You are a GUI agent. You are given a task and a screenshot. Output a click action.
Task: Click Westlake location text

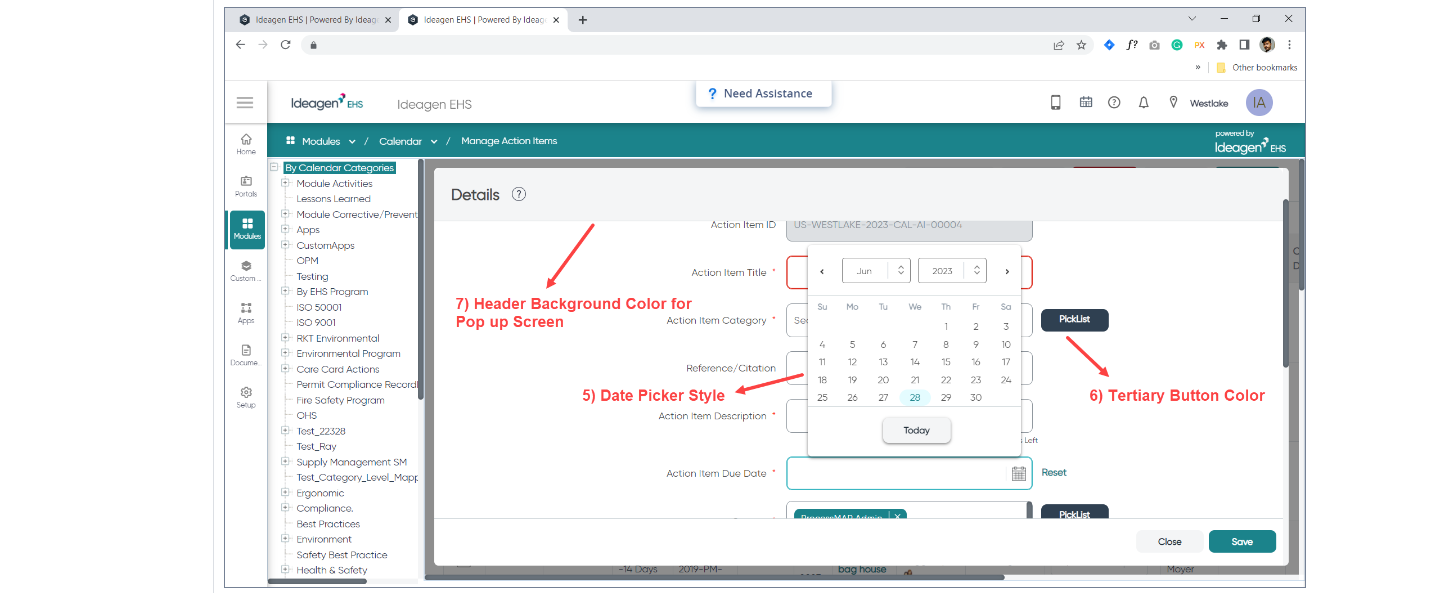click(1209, 103)
